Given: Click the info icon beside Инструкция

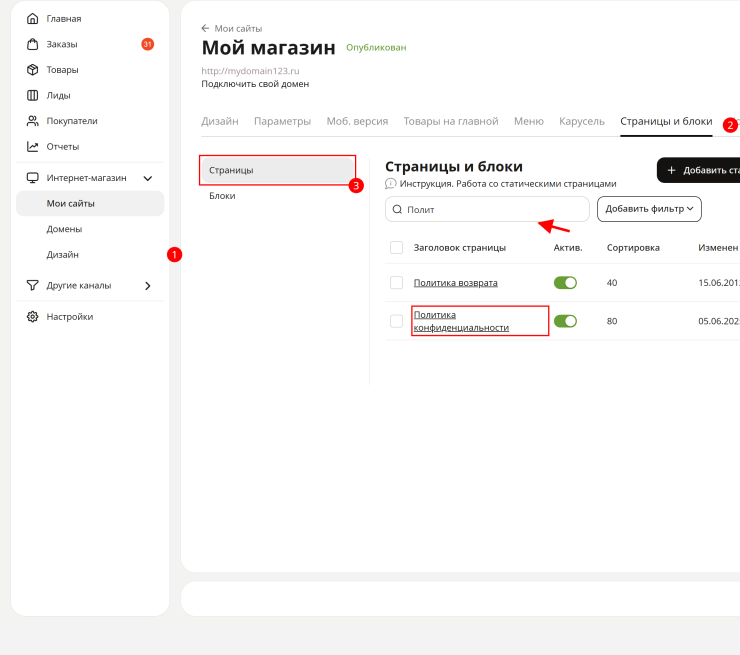Looking at the screenshot, I should pos(390,184).
